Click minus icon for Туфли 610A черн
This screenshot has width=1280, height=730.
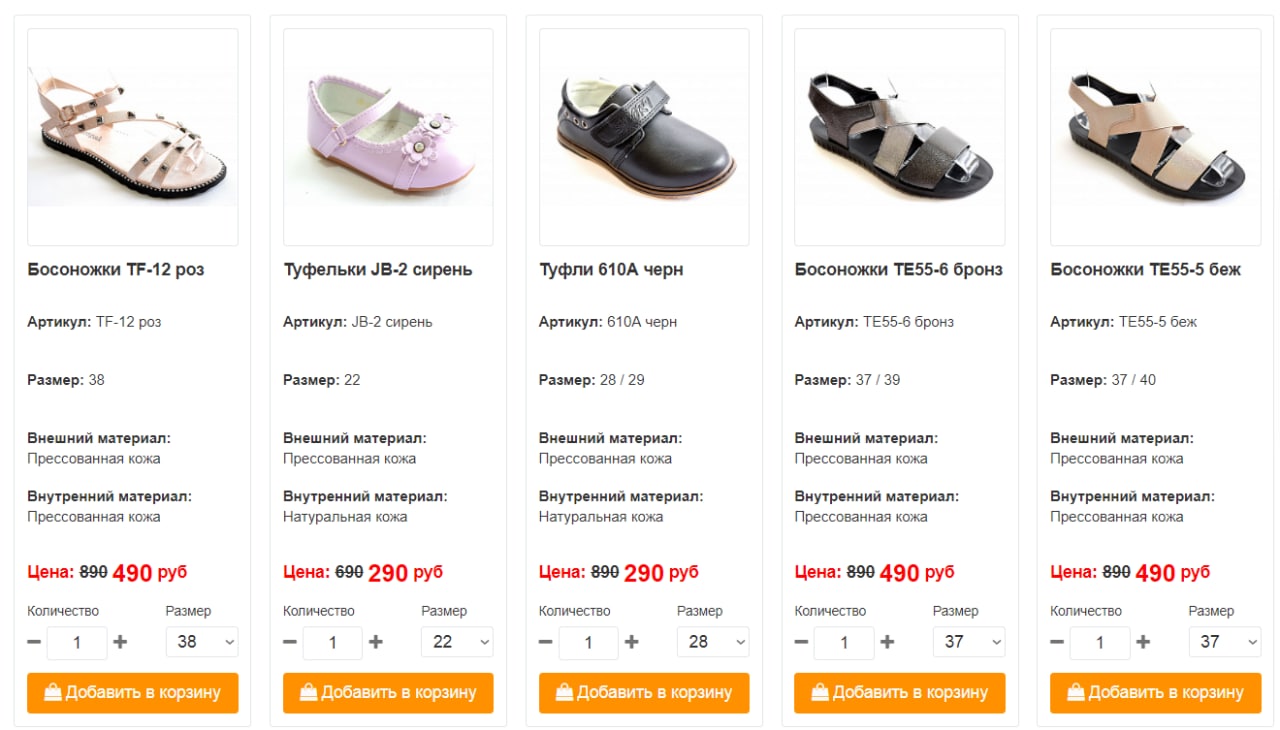[546, 642]
